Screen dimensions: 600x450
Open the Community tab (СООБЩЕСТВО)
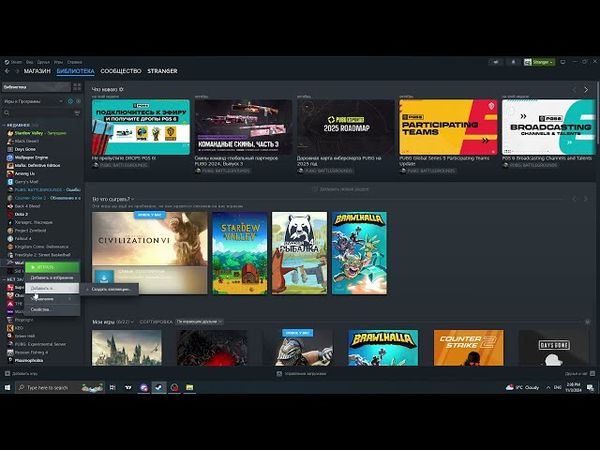(x=121, y=71)
